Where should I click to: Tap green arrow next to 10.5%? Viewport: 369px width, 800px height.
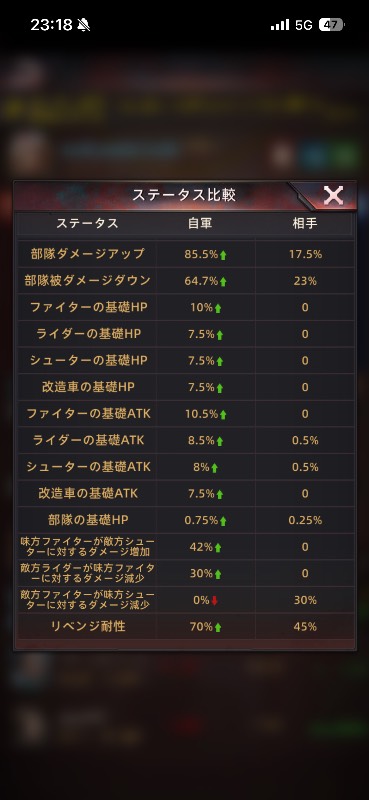coord(223,415)
